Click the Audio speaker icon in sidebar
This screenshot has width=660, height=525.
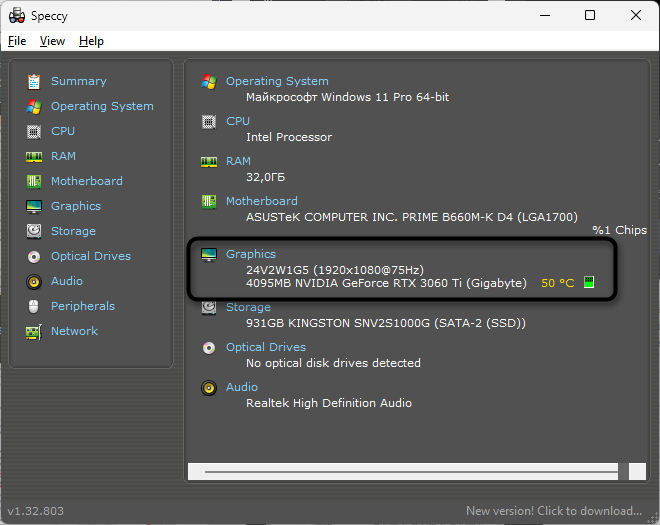34,282
